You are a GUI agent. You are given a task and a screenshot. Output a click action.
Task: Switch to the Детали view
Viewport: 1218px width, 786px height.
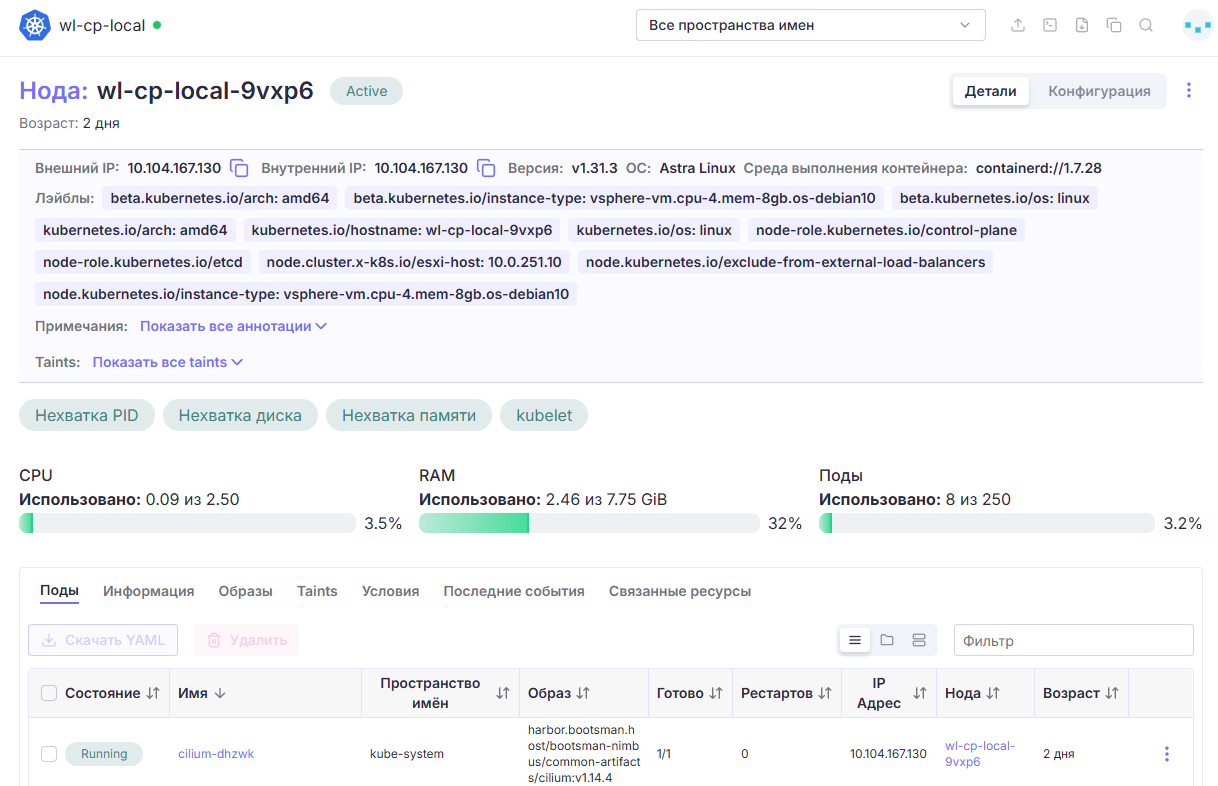tap(990, 91)
